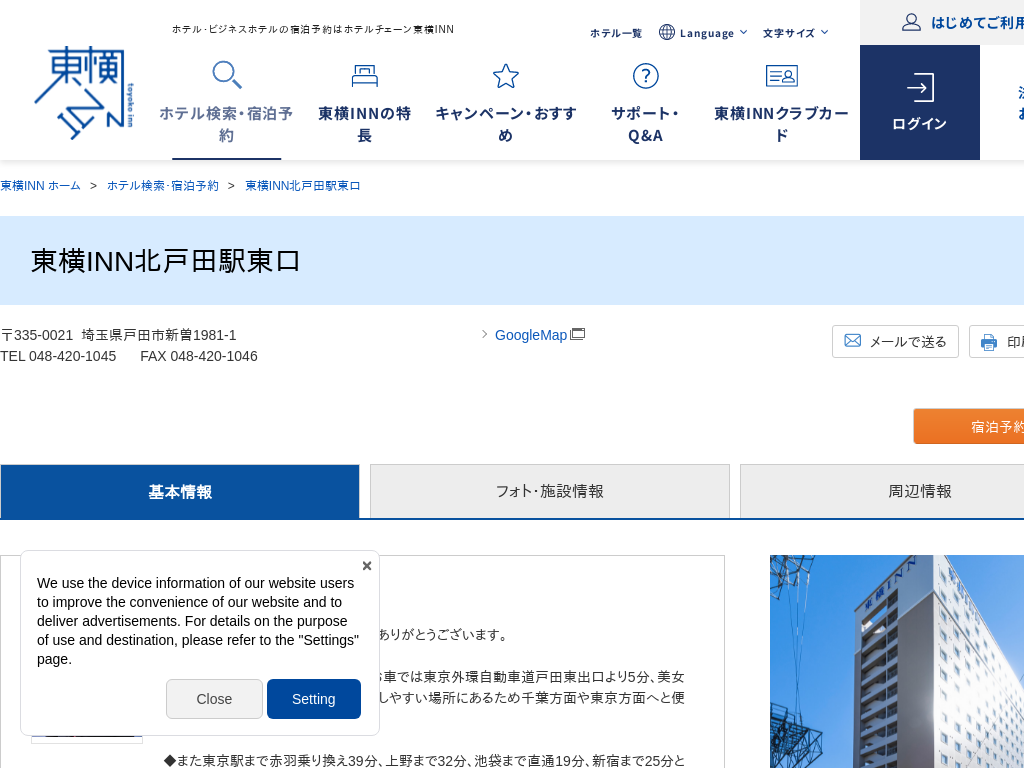Click the hotel building photo
The width and height of the screenshot is (1024, 768).
coord(897,662)
